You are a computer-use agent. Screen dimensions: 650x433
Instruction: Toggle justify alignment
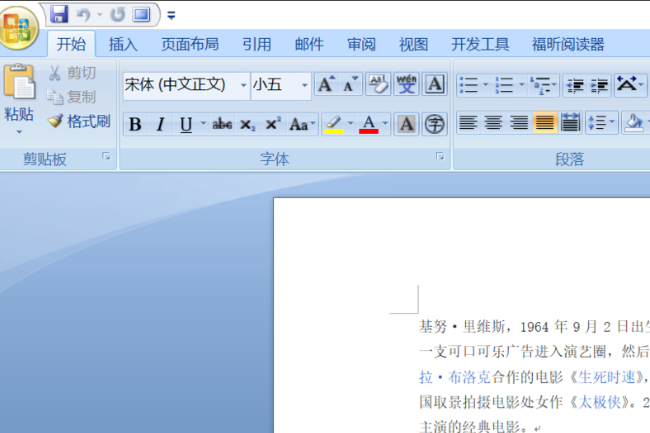pos(544,123)
